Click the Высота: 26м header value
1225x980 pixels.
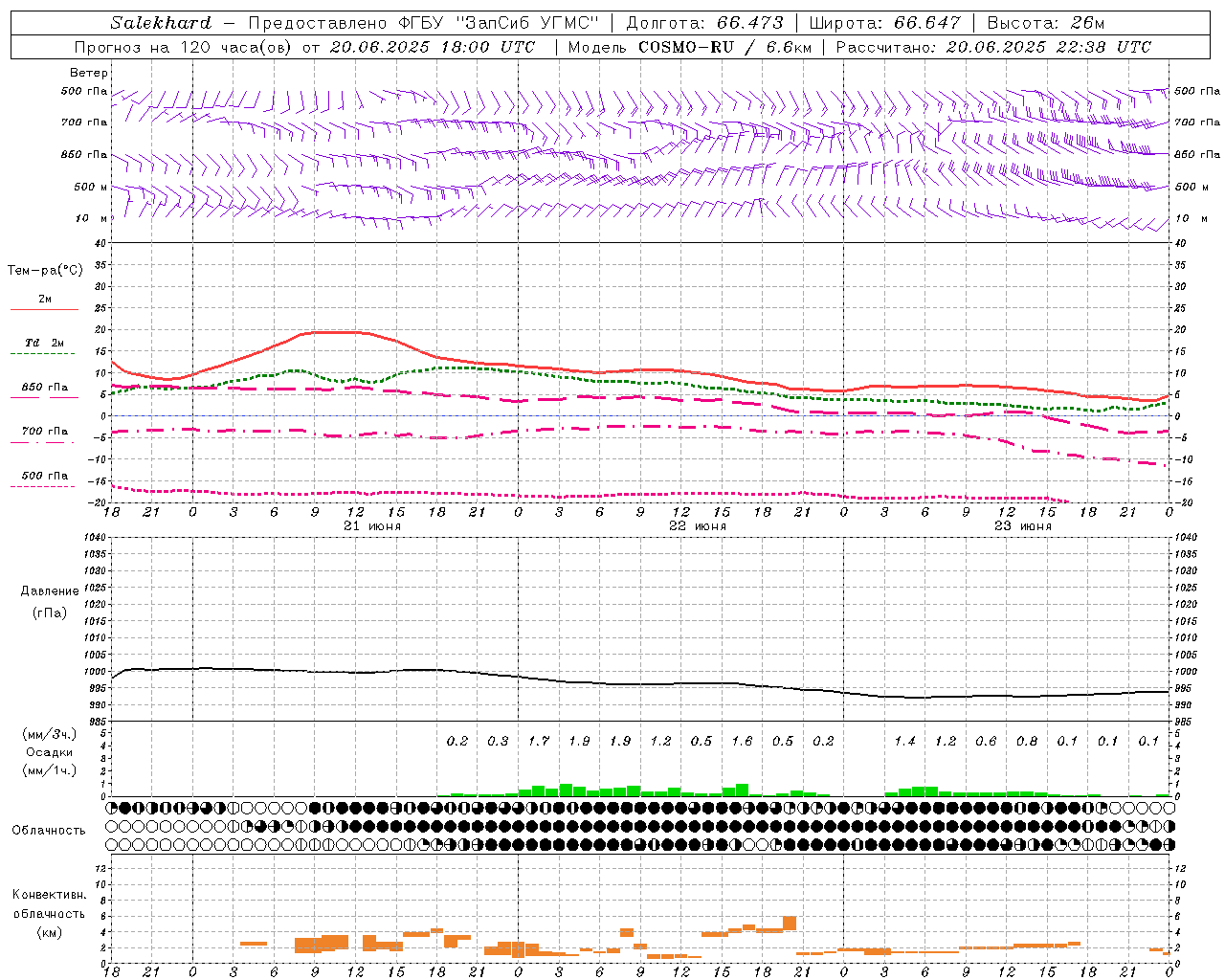1046,22
